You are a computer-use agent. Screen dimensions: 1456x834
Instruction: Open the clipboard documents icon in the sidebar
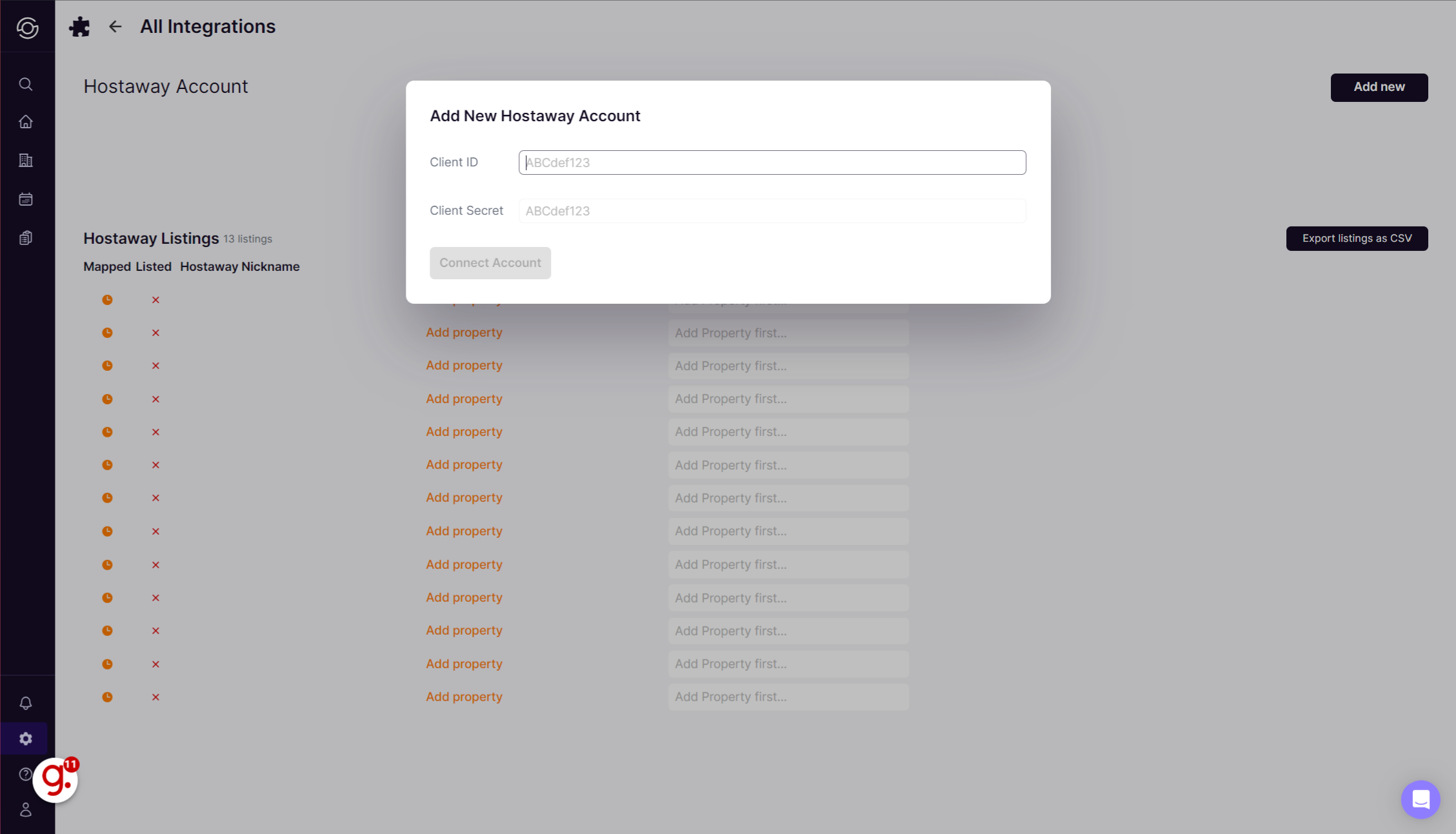pos(26,238)
